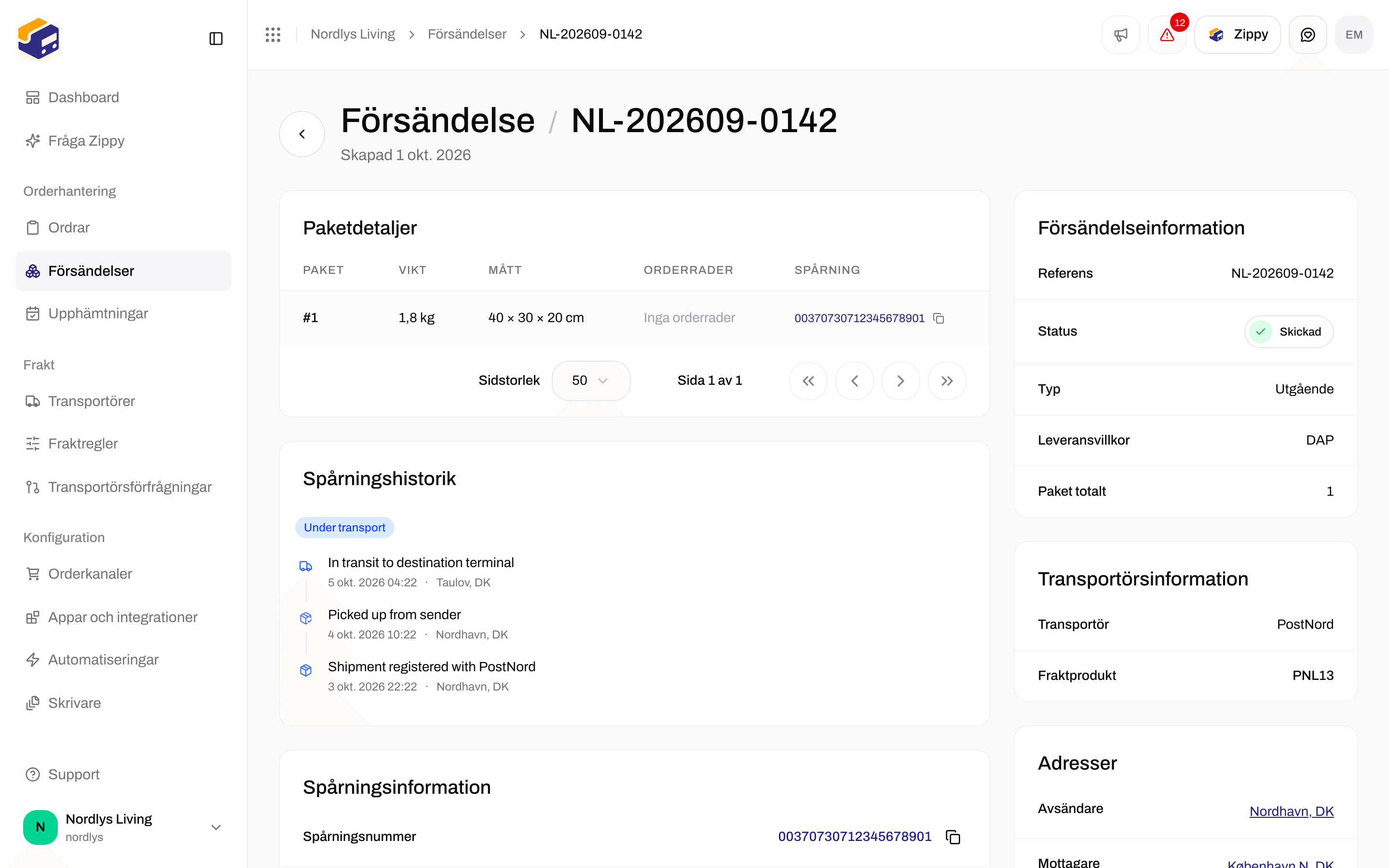Viewport: 1389px width, 868px height.
Task: Open the Sidstorlek 50 dropdown
Action: point(591,380)
